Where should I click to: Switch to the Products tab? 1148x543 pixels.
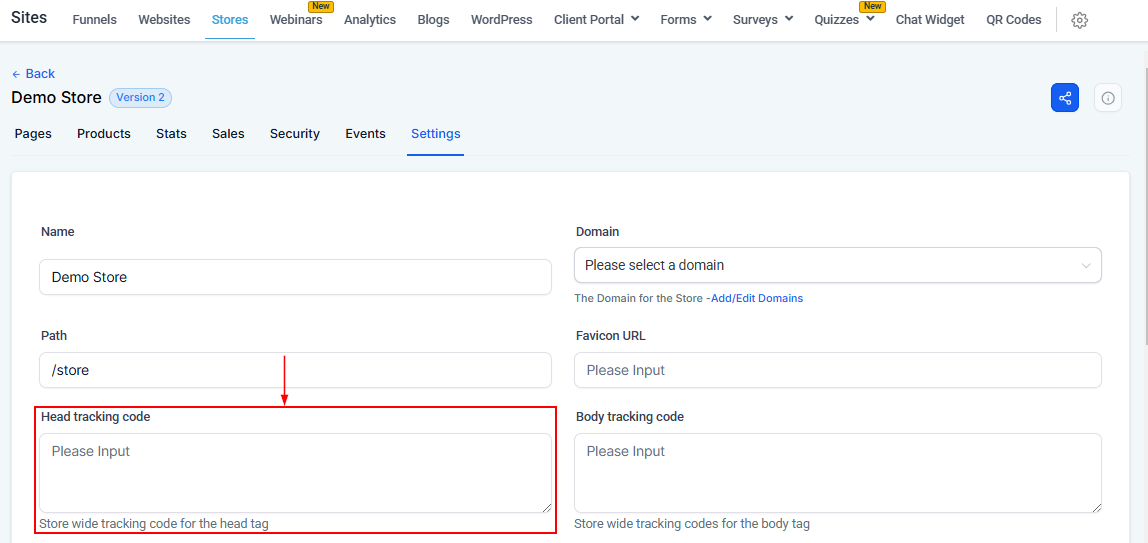pos(104,134)
